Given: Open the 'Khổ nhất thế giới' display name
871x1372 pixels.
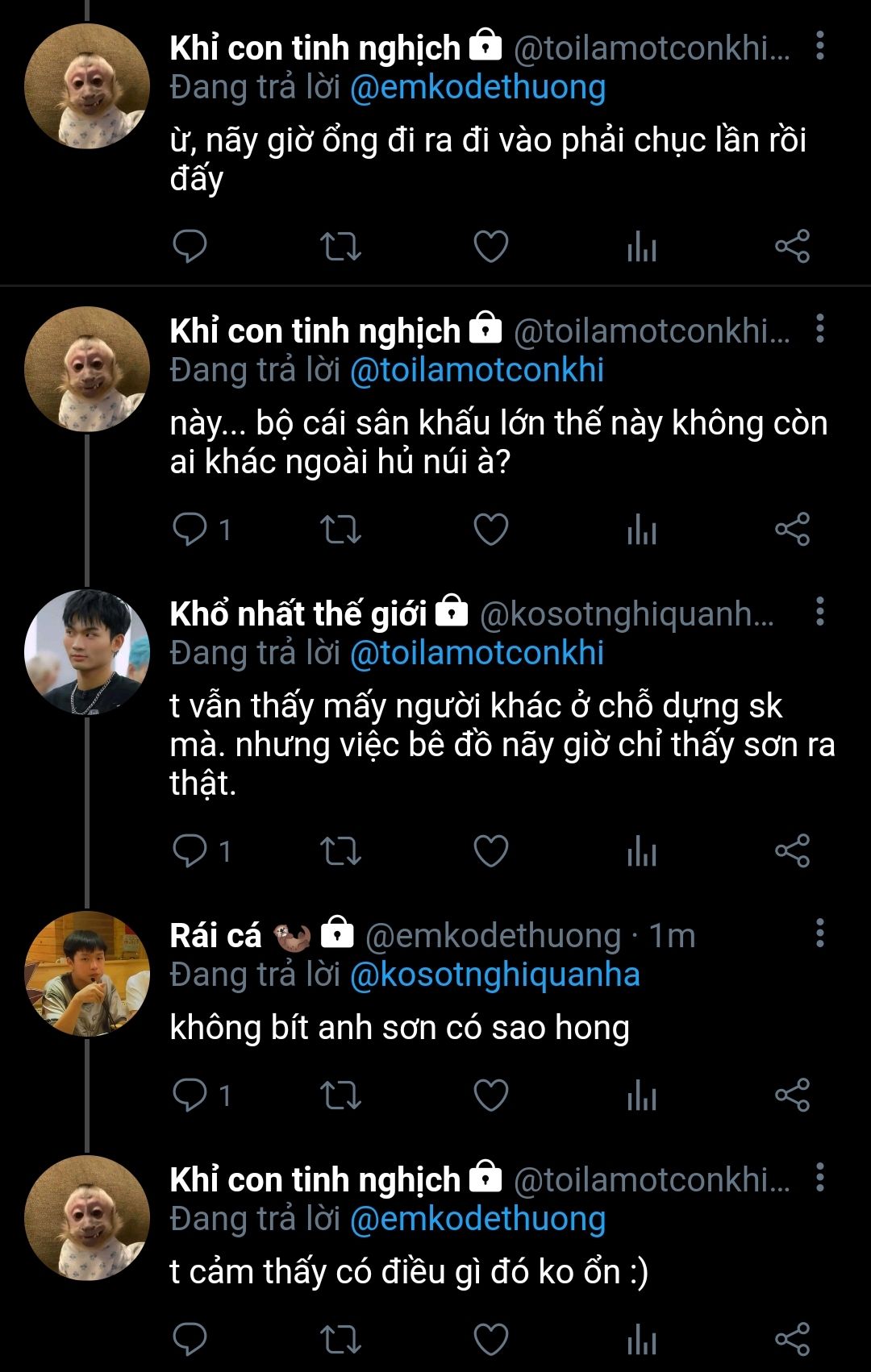Looking at the screenshot, I should tap(298, 614).
